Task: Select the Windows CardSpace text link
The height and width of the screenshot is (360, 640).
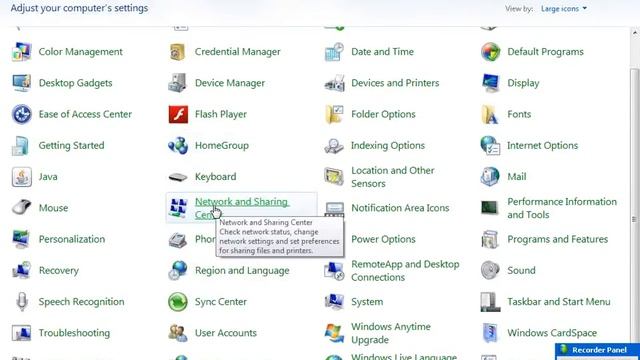Action: pyautogui.click(x=552, y=333)
